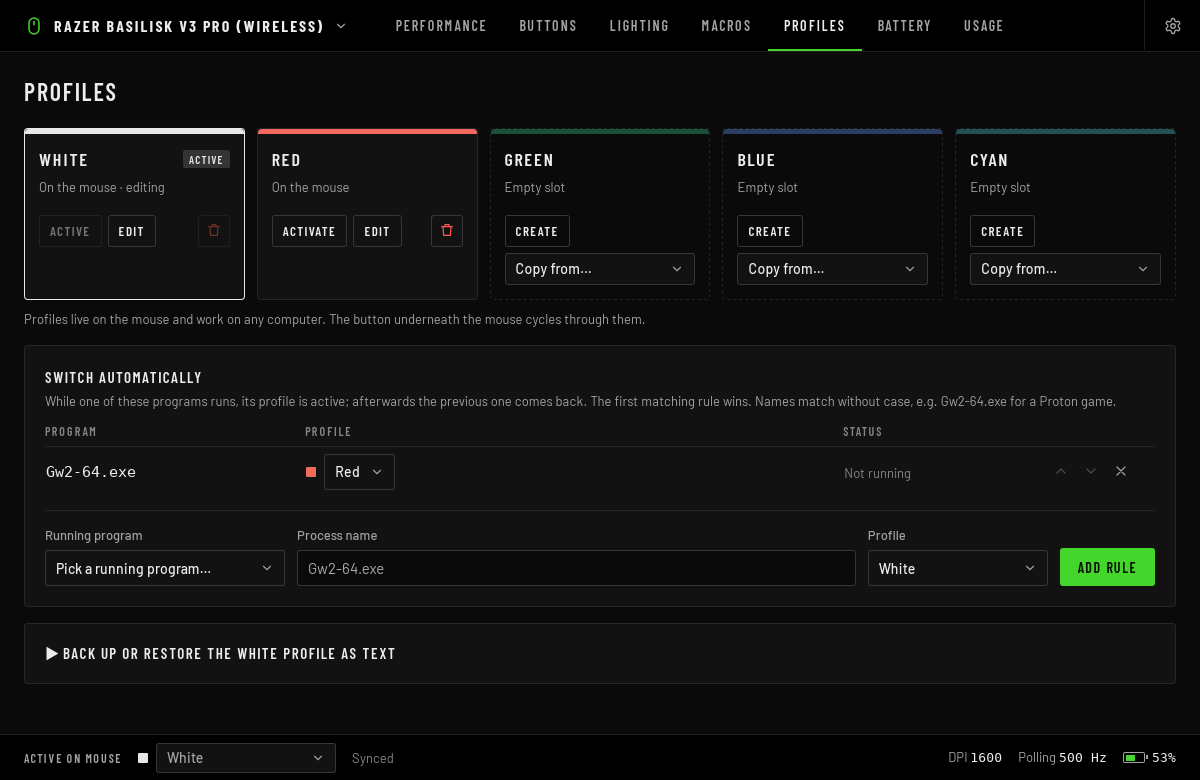Switch to the Buttons tab
The height and width of the screenshot is (780, 1200).
point(548,26)
